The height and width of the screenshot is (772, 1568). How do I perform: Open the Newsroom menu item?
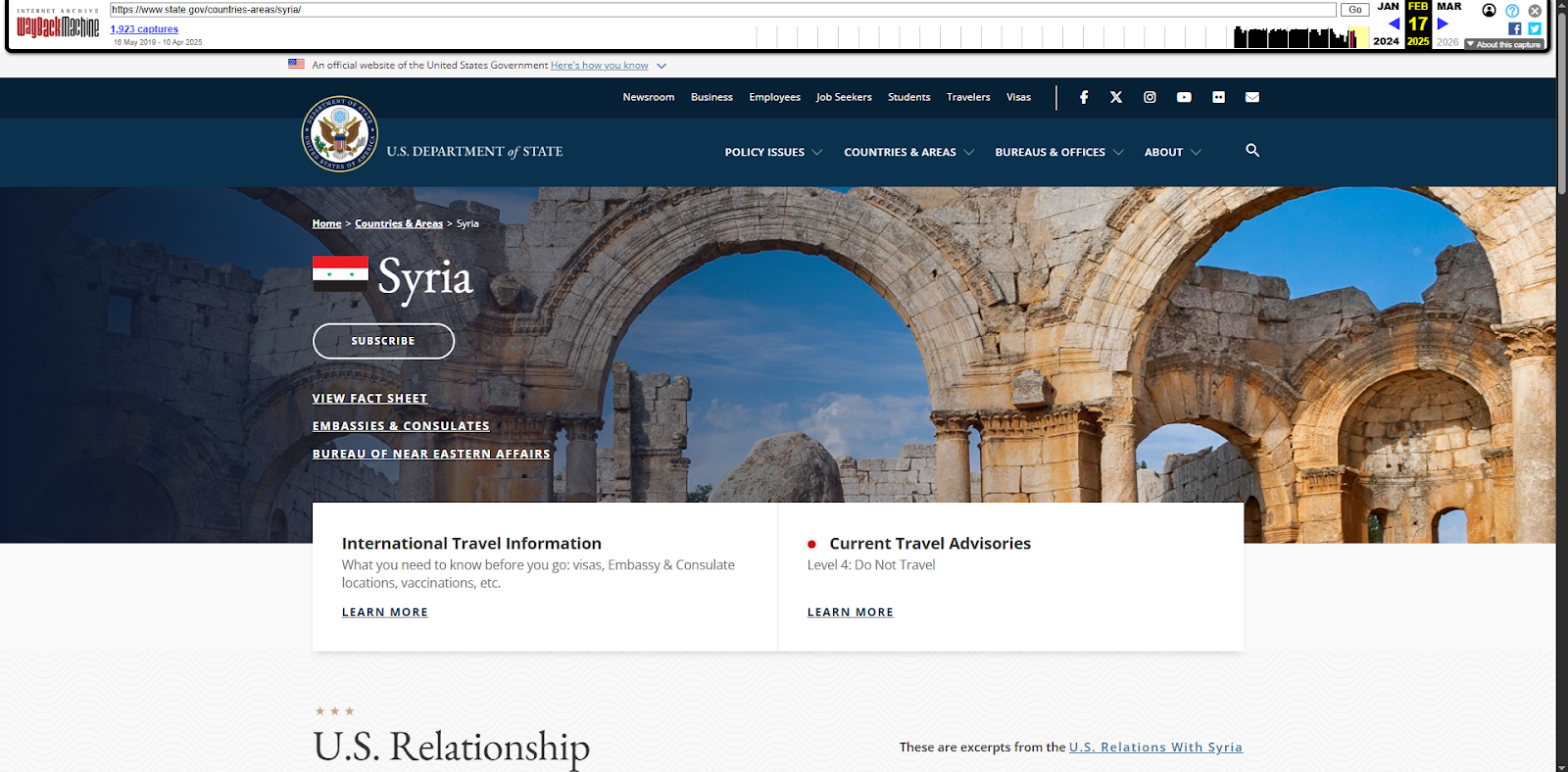click(x=648, y=97)
